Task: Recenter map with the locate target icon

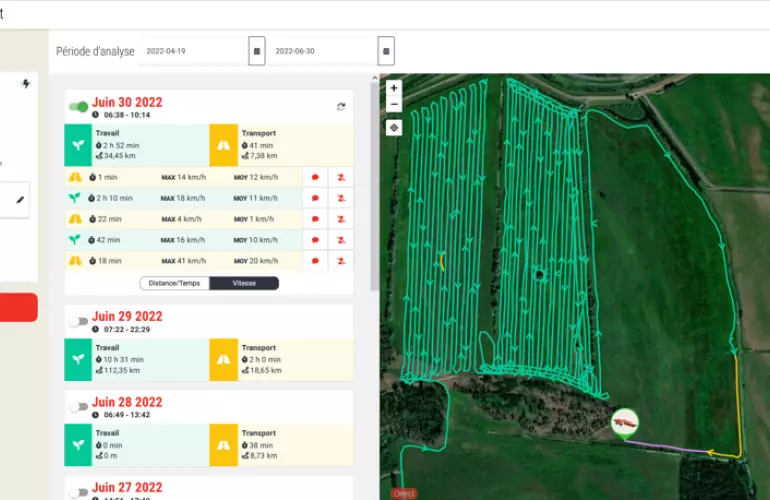Action: [x=394, y=128]
